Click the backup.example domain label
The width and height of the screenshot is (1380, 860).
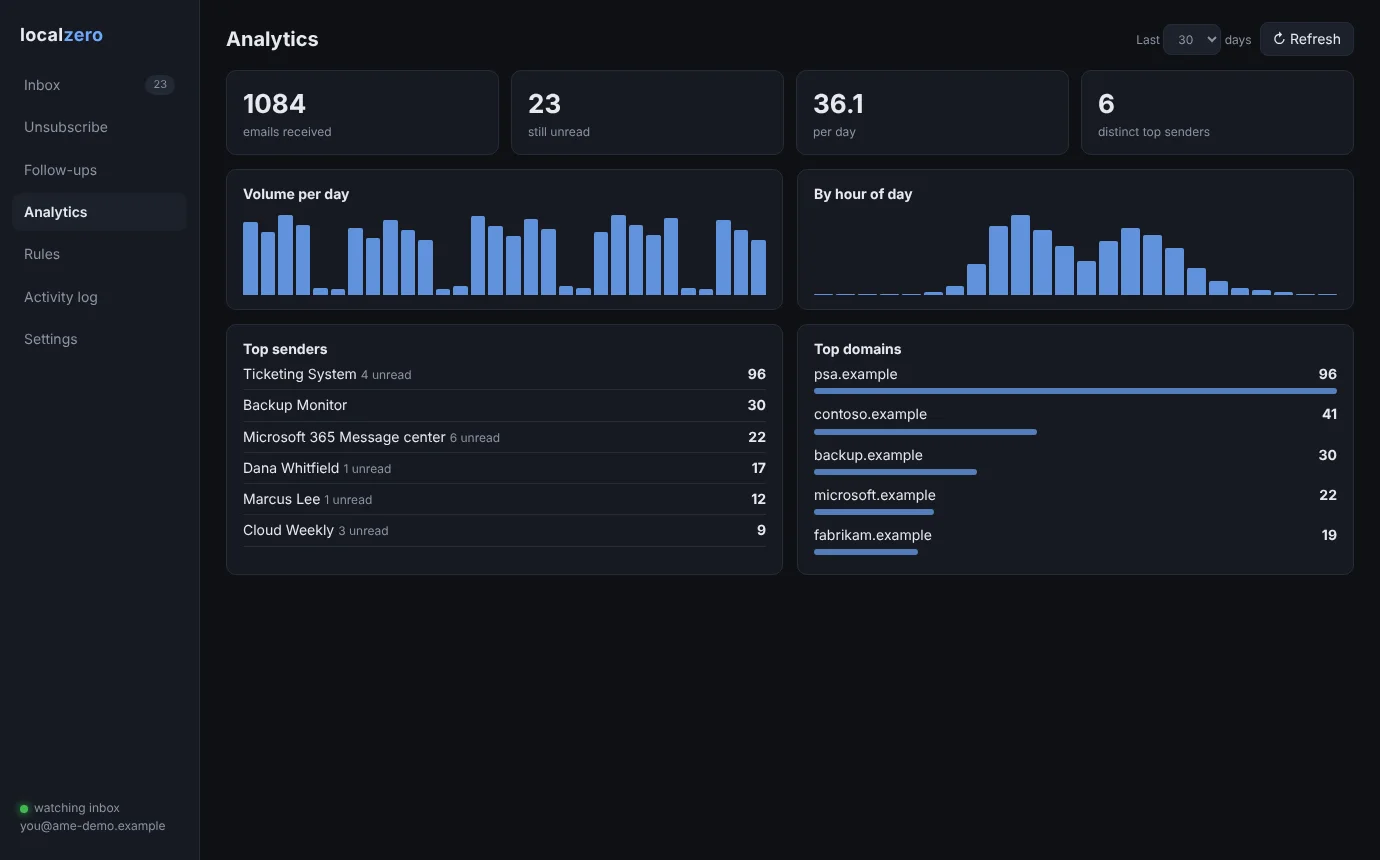(868, 455)
